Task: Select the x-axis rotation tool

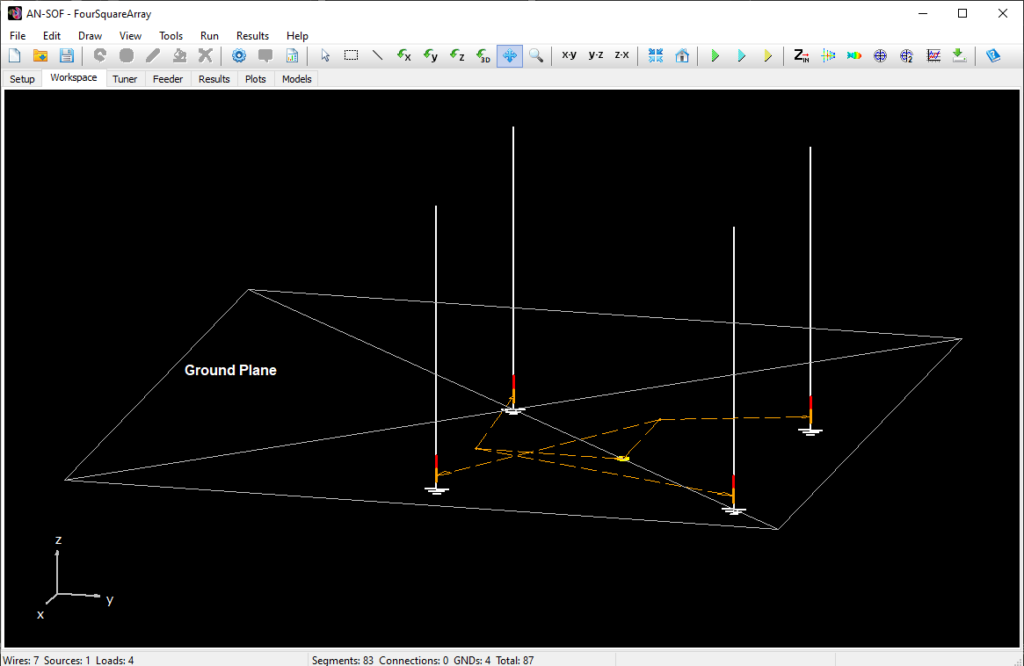Action: 404,56
